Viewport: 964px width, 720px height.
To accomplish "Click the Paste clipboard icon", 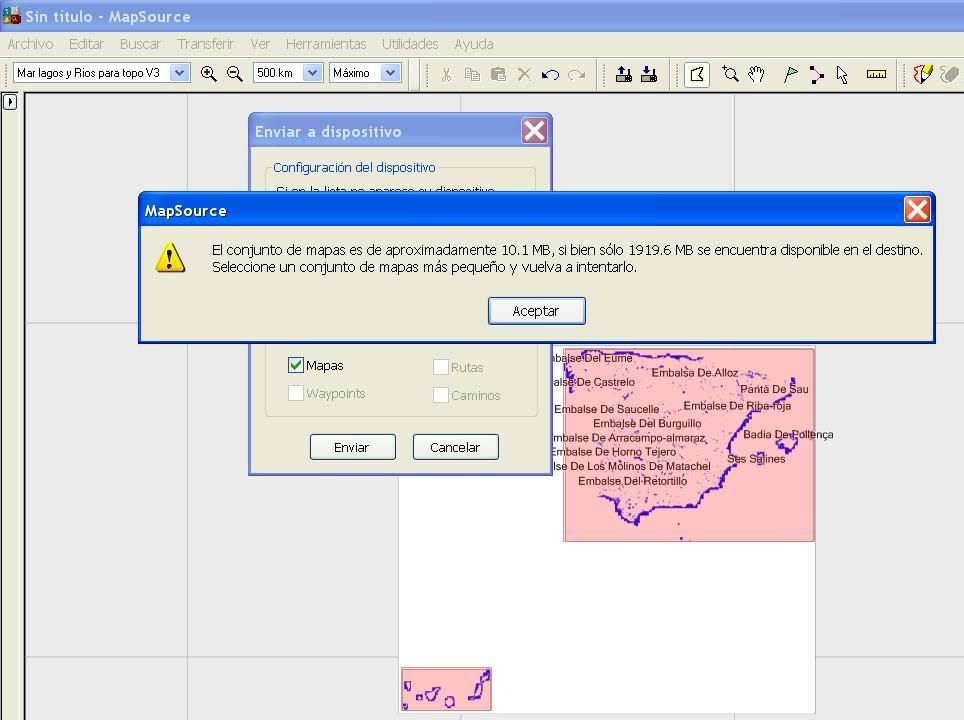I will pos(498,74).
